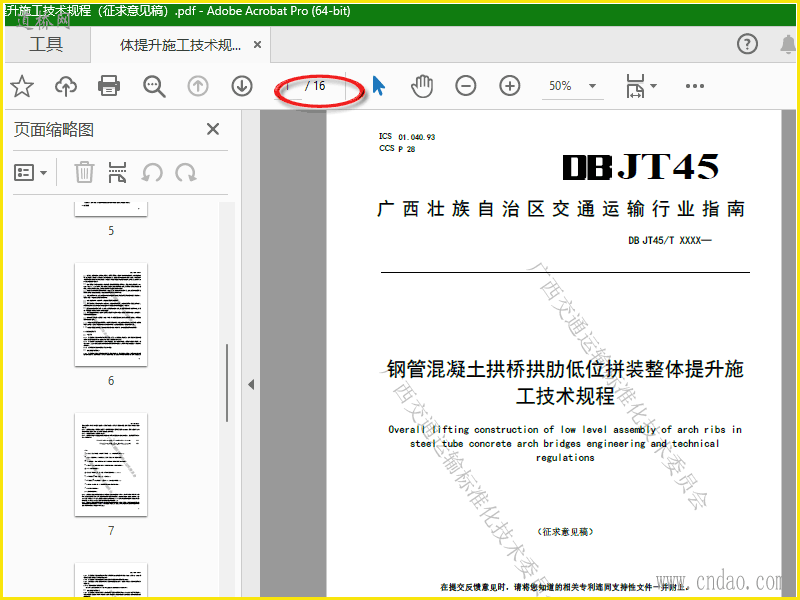800x600 pixels.
Task: Click the fit page width icon
Action: 635,86
